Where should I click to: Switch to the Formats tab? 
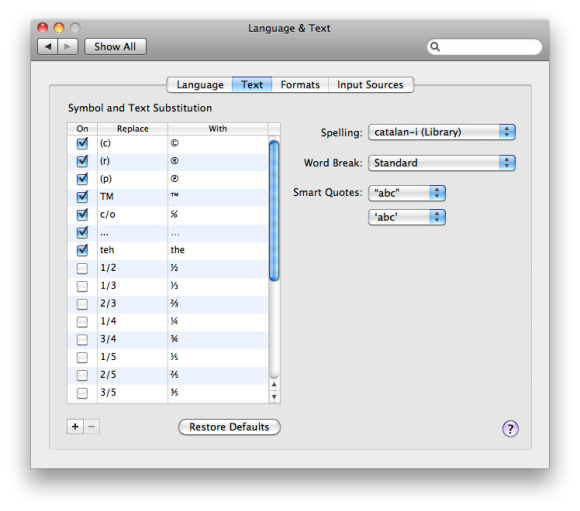[x=300, y=85]
